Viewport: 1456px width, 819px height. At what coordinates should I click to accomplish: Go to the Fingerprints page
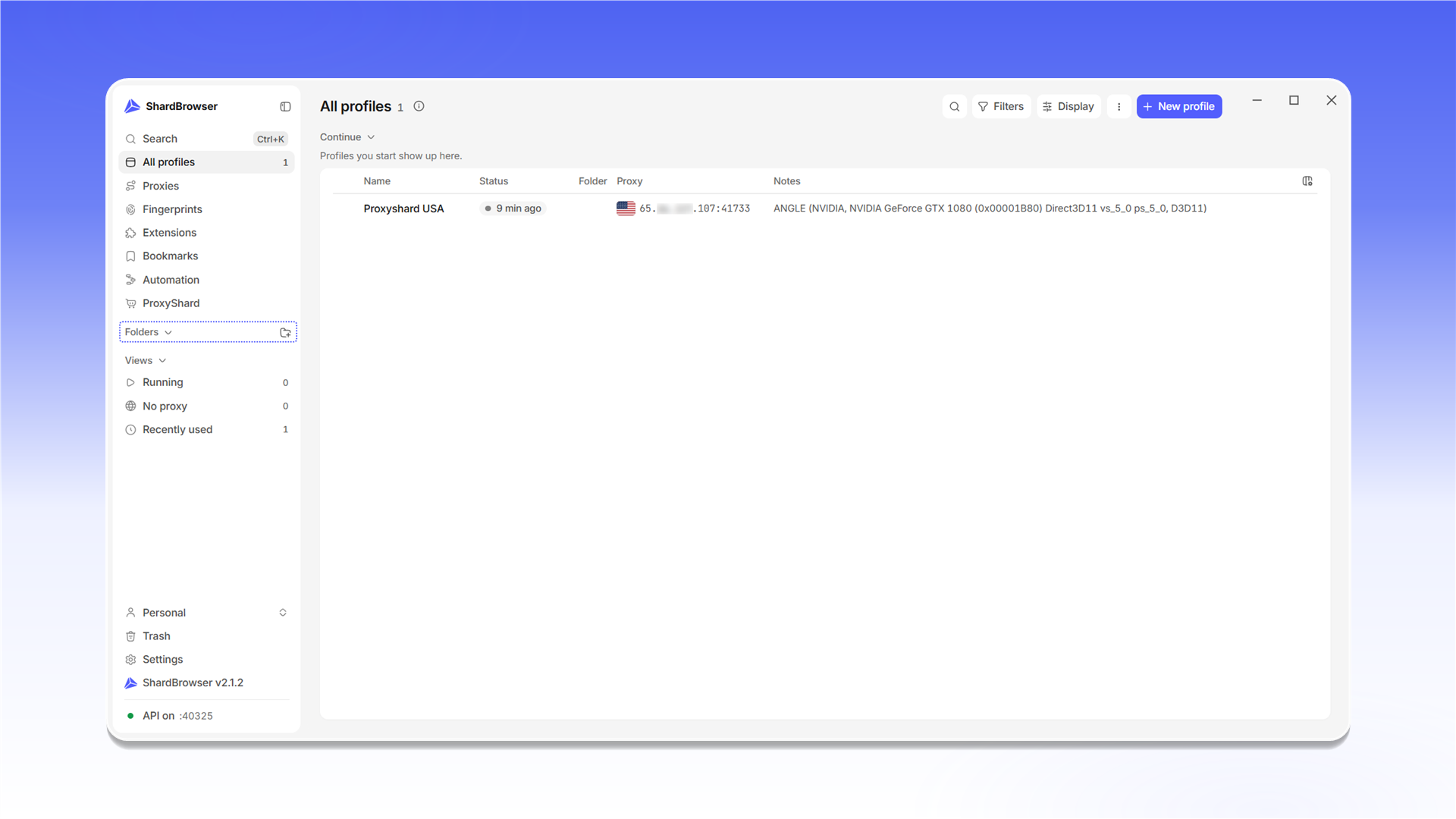tap(206, 209)
